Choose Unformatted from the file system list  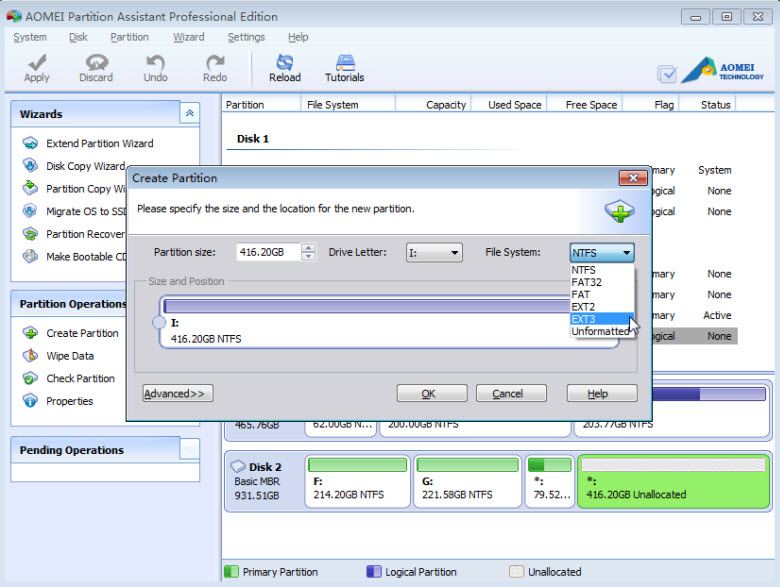pos(602,331)
